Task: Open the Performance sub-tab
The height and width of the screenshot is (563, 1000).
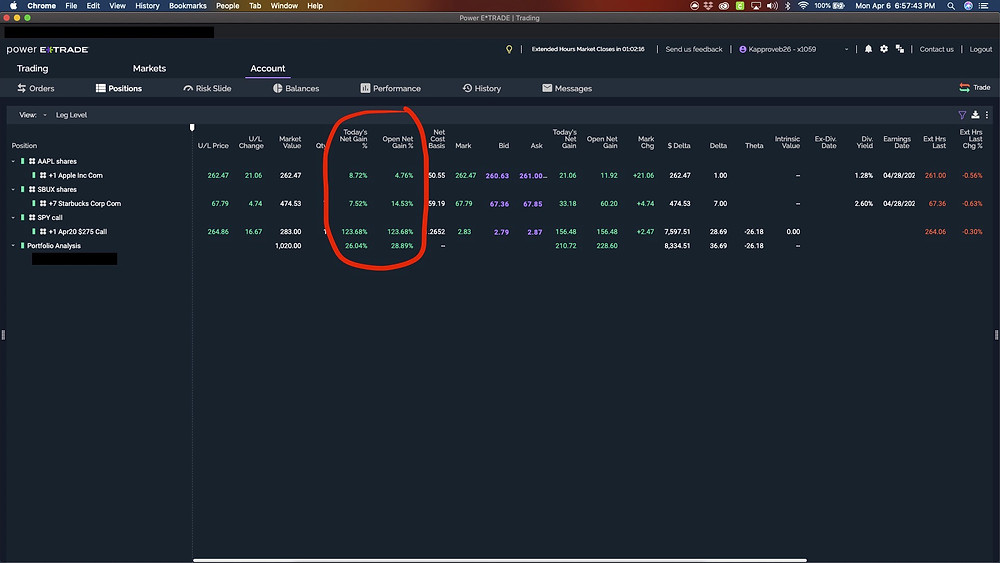Action: click(390, 88)
